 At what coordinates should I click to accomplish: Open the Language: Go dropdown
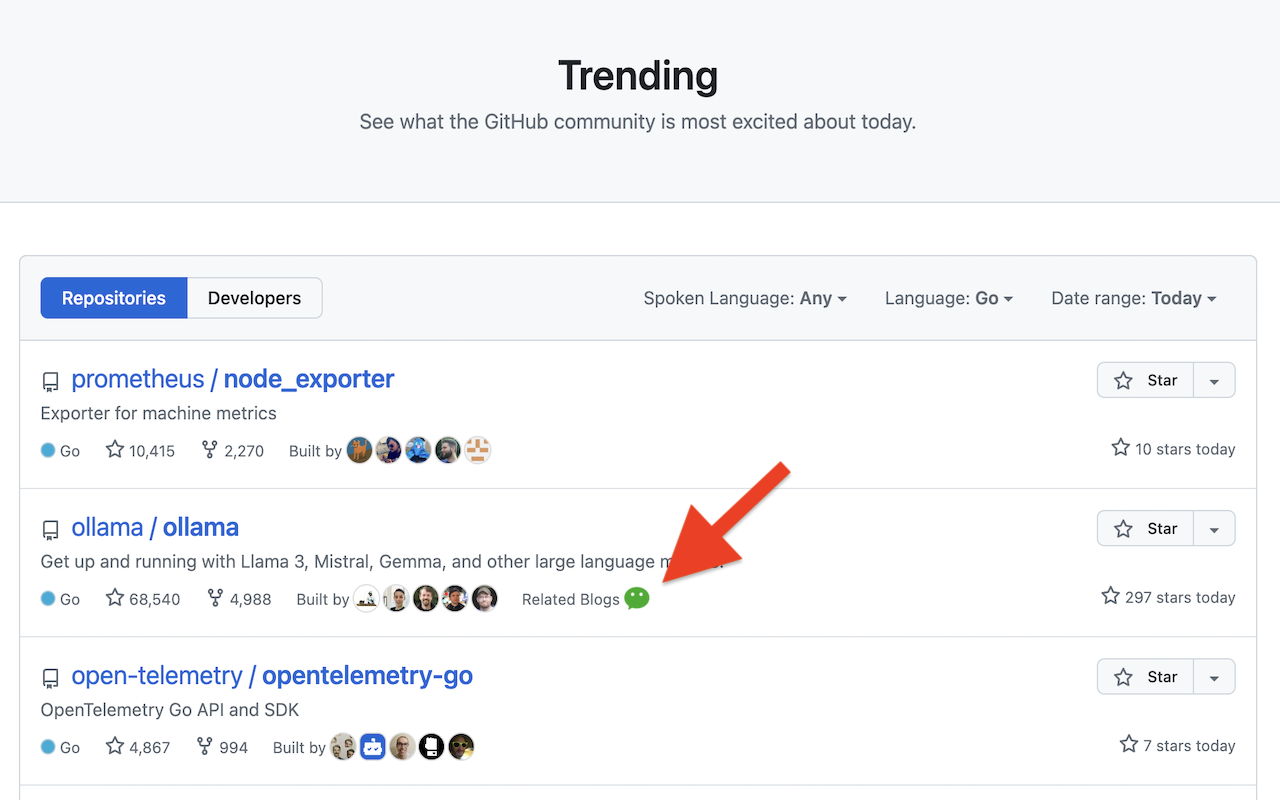(x=949, y=298)
